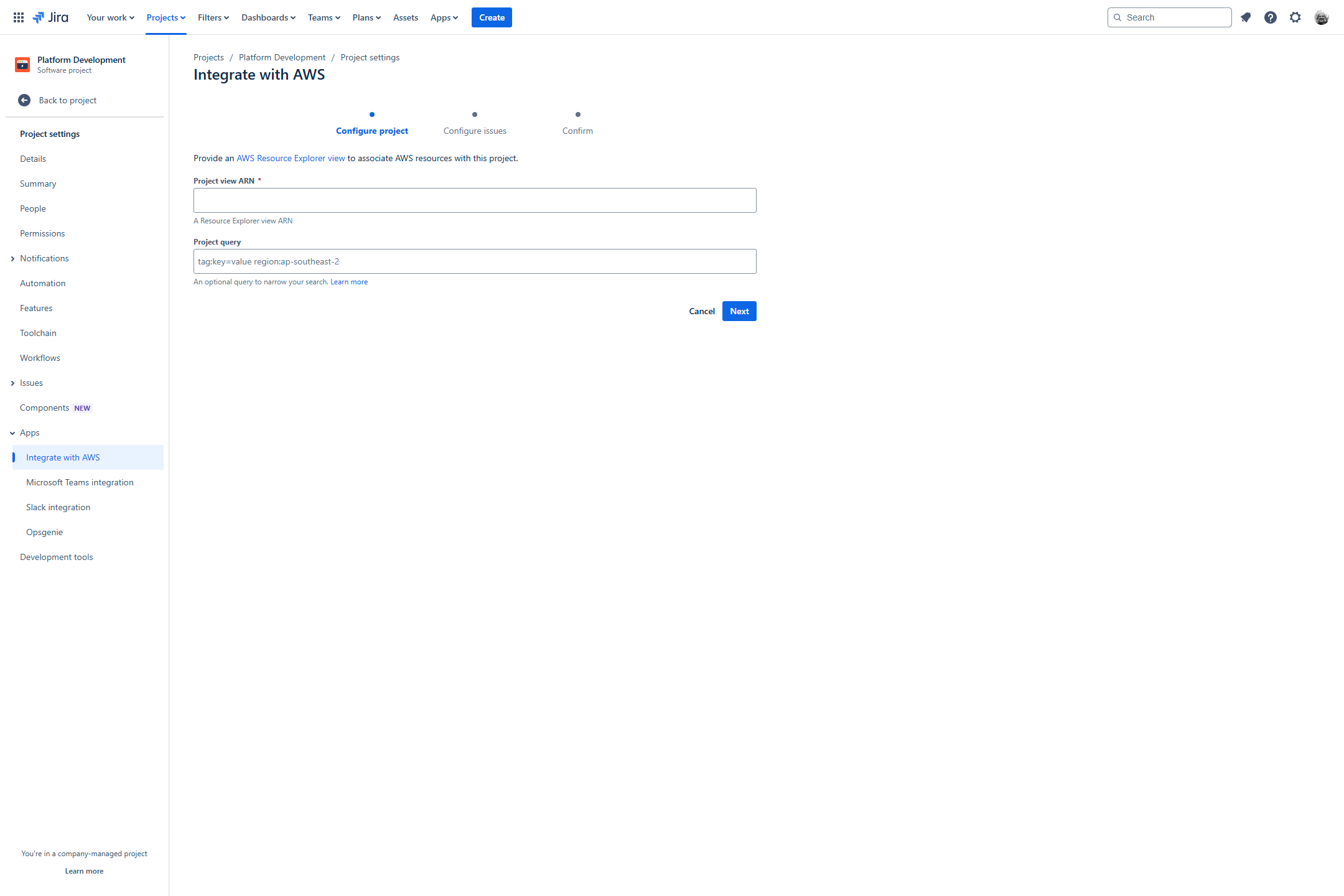Open the app switcher grid icon
The height and width of the screenshot is (896, 1344).
coord(19,17)
